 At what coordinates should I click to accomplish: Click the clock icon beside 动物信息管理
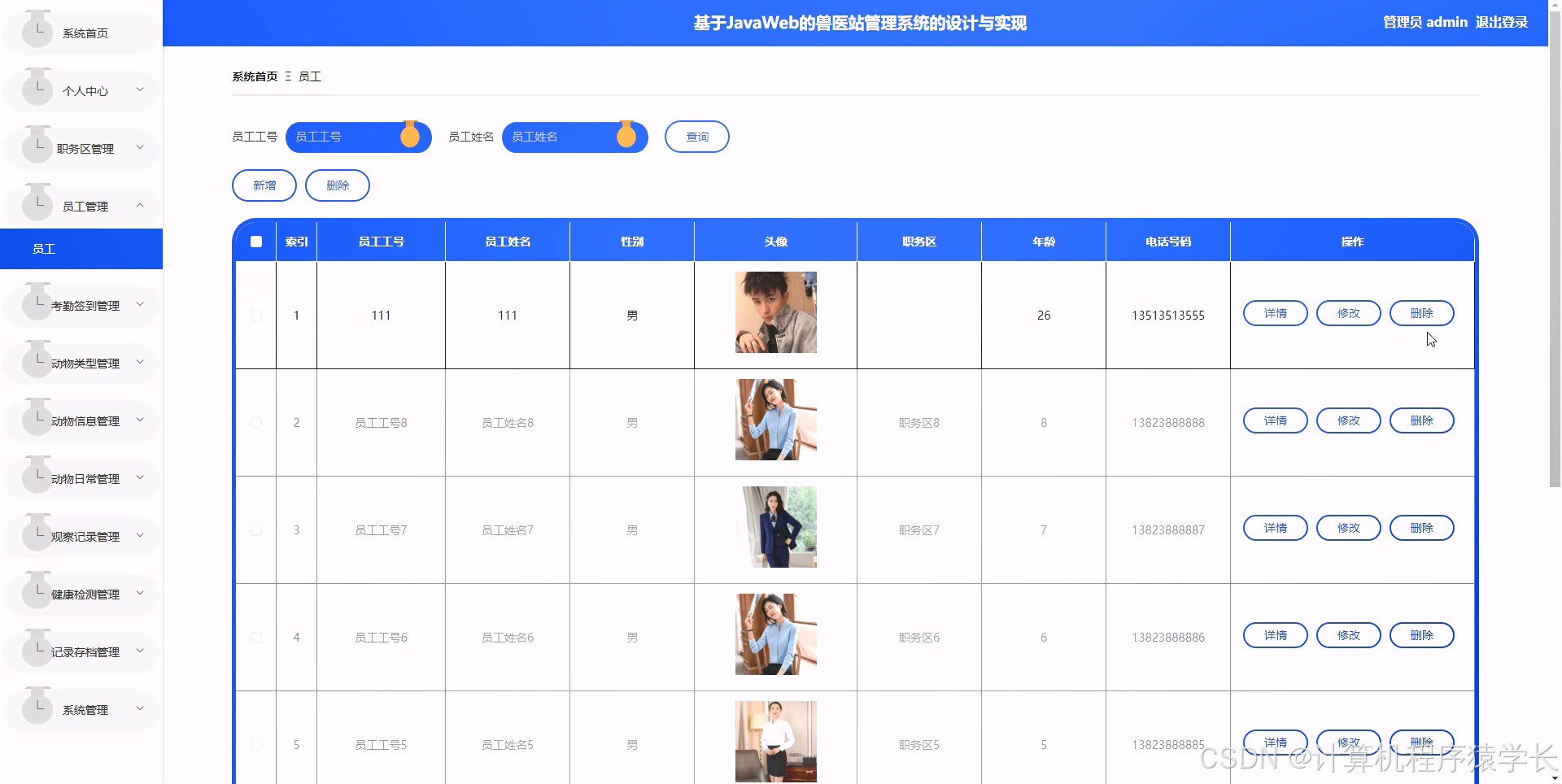click(37, 418)
